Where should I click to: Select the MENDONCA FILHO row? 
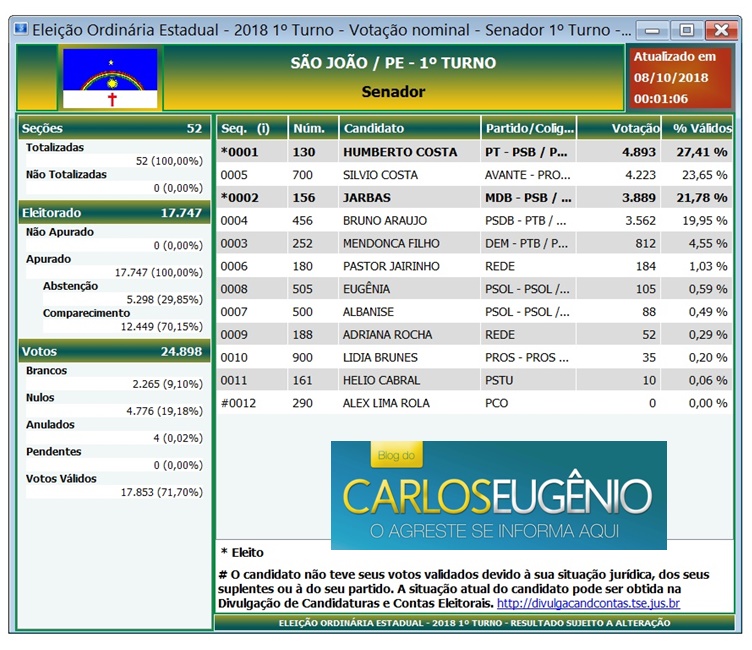coord(474,243)
